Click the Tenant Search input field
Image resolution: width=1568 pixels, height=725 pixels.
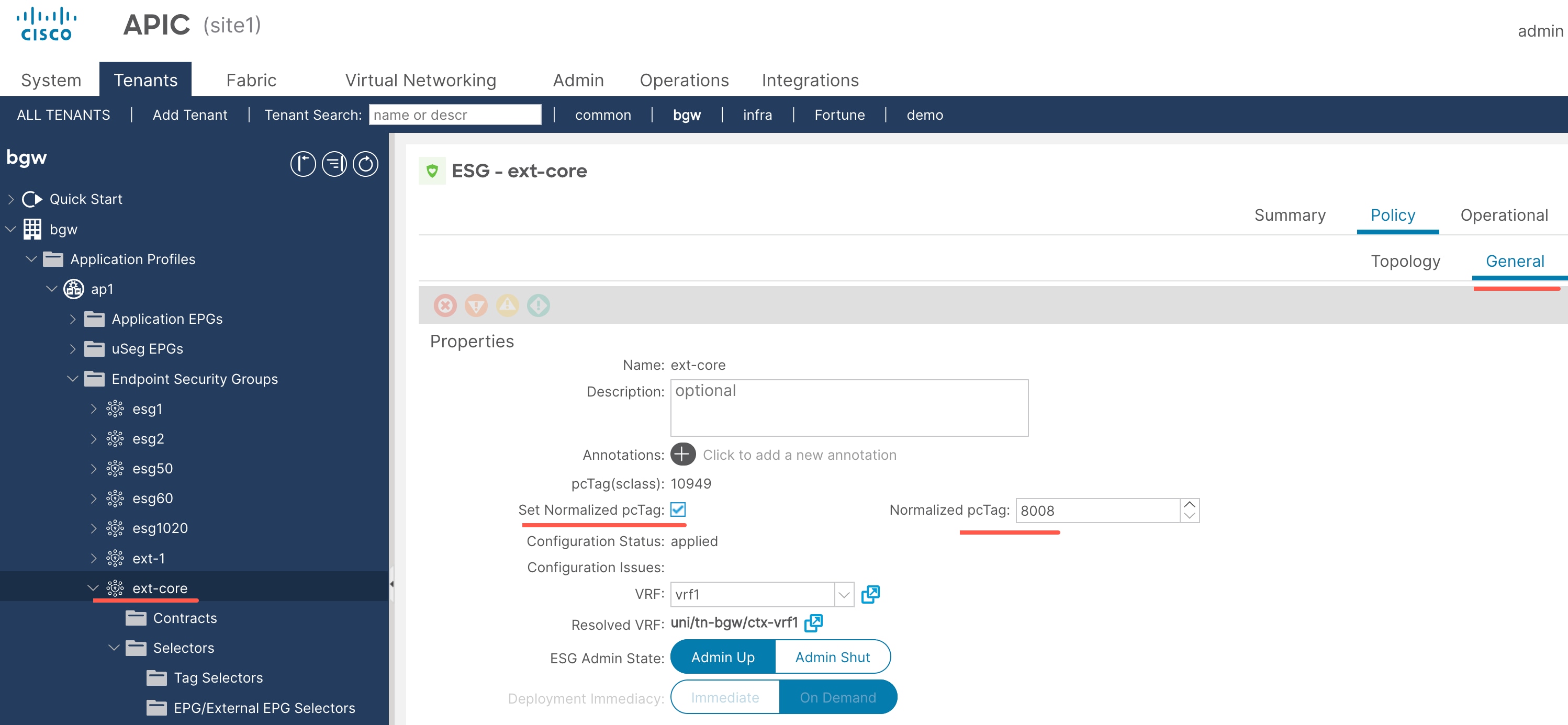(x=455, y=115)
